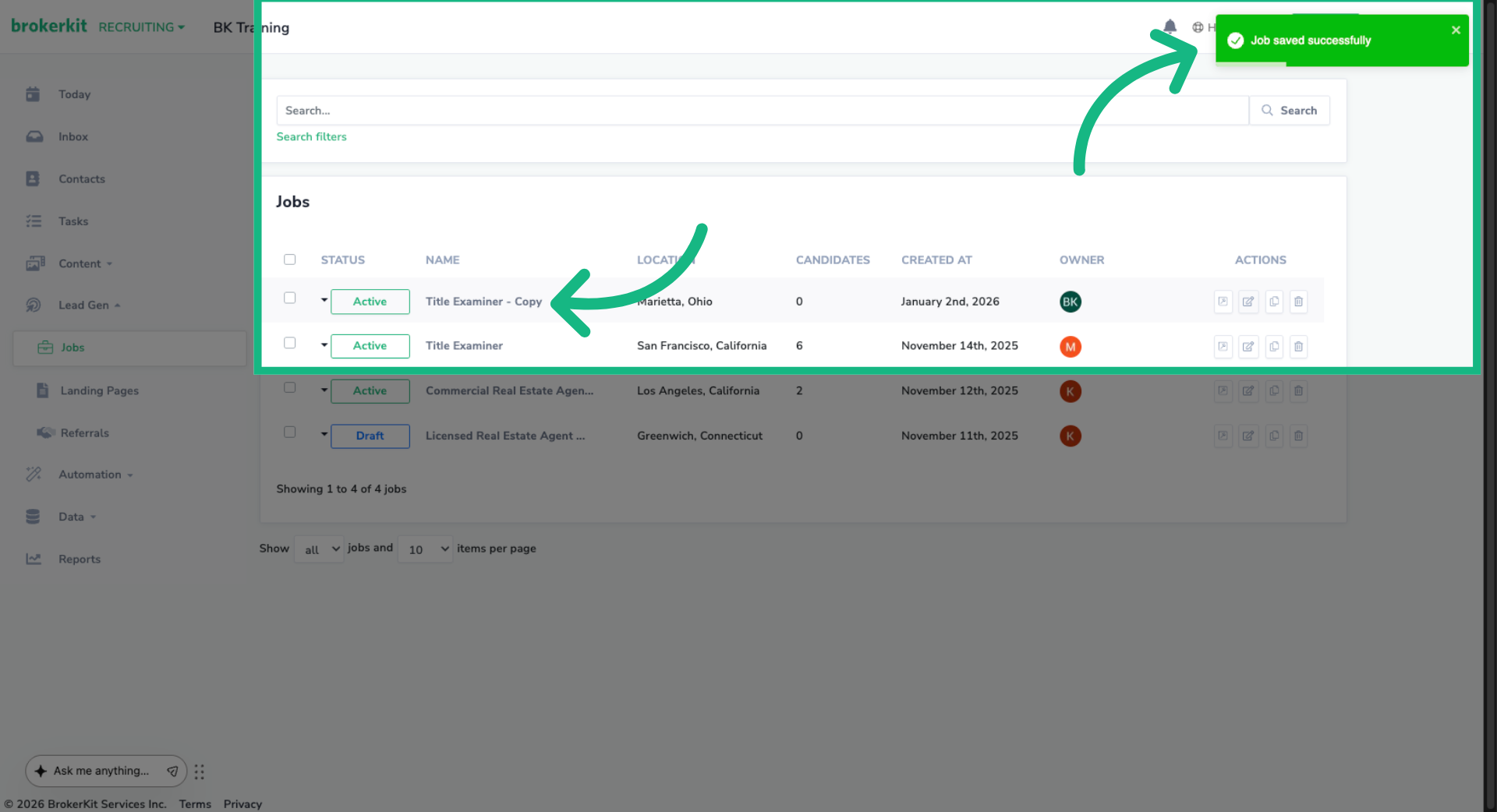Collapse the Lead Gen sidebar section

[89, 305]
